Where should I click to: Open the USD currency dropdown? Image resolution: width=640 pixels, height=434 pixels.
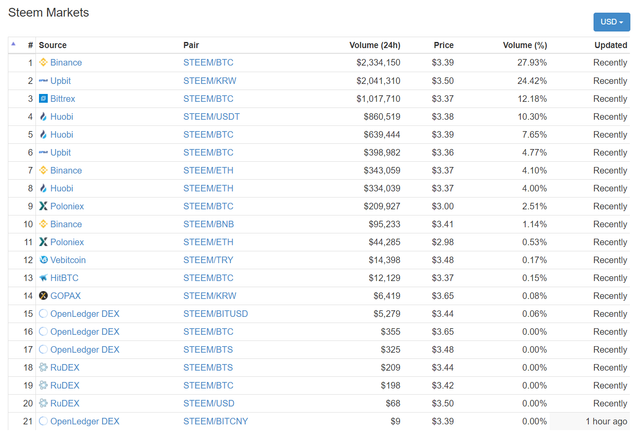[x=611, y=22]
